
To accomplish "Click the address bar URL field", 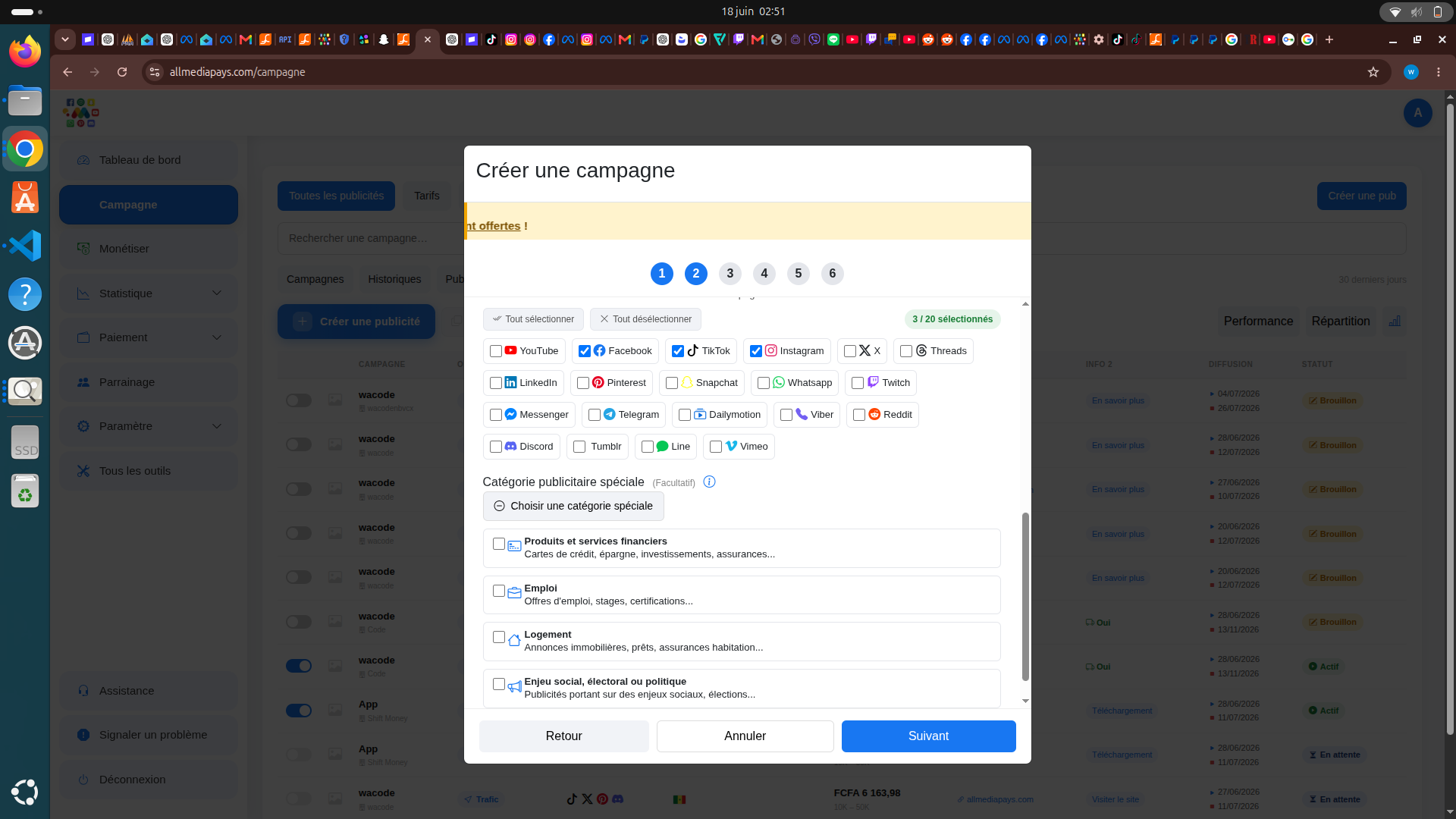I will click(758, 72).
